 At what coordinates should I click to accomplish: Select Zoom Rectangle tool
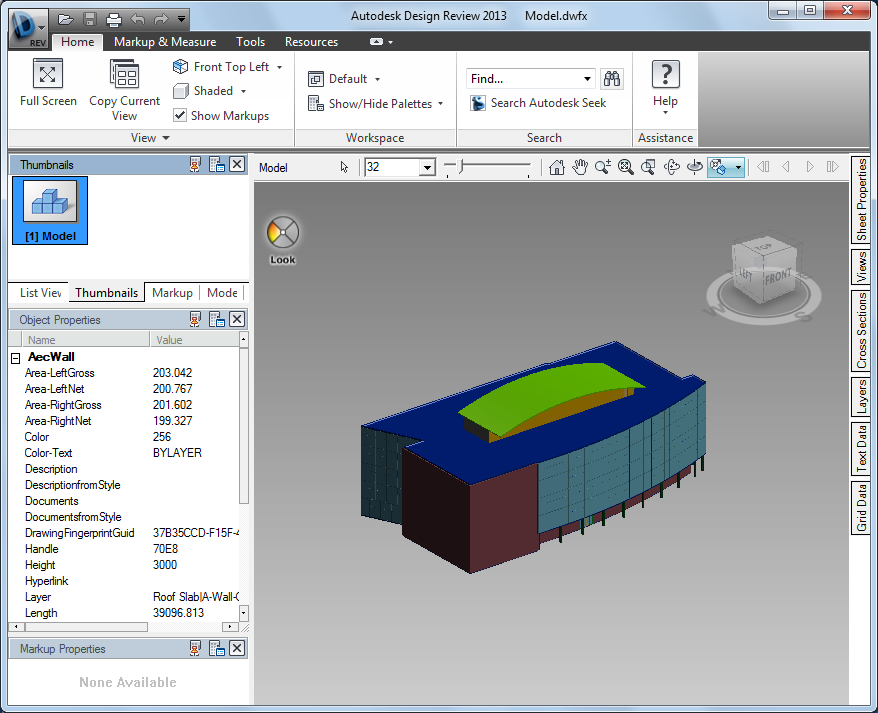click(648, 167)
